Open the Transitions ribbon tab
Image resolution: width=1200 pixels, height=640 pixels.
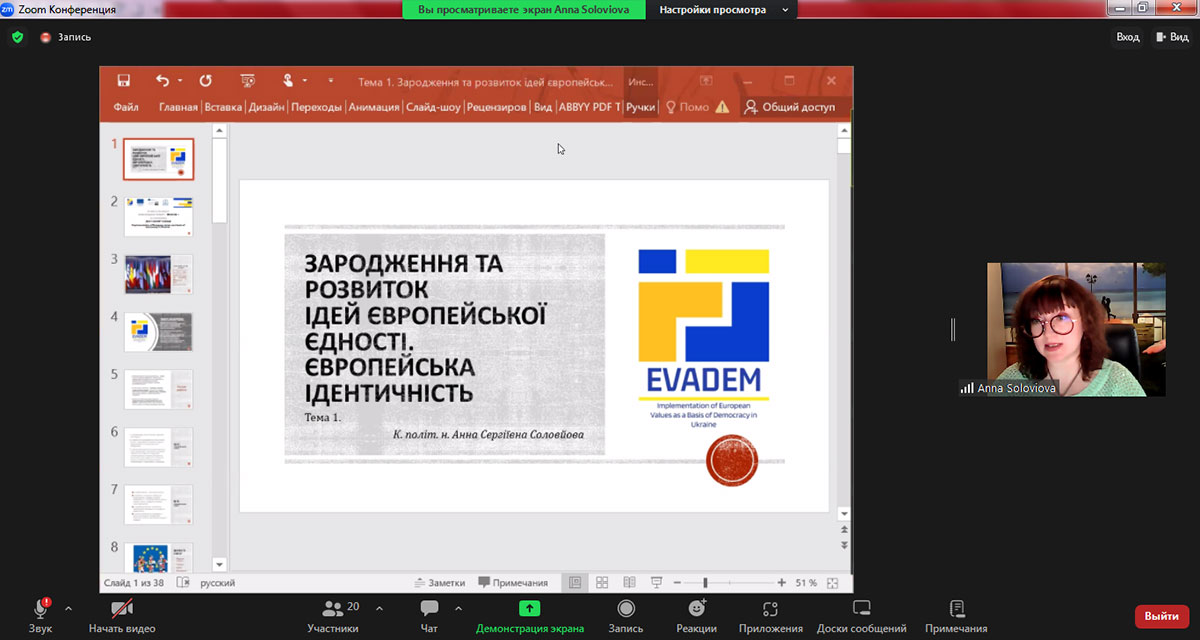point(316,107)
